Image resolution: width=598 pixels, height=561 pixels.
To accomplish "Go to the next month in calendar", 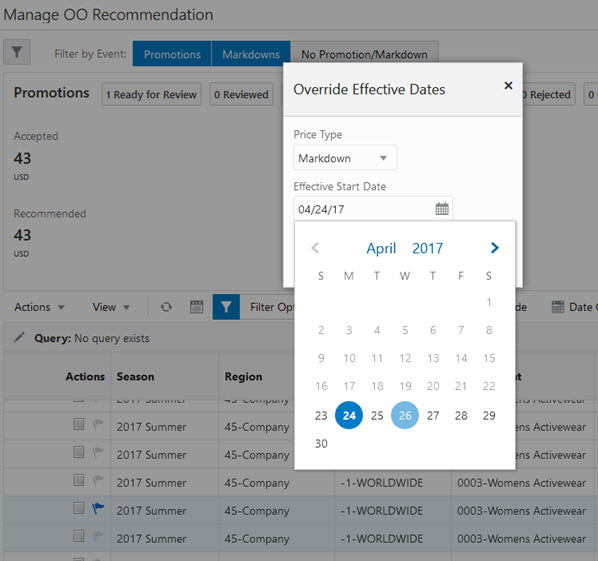I will (x=494, y=248).
